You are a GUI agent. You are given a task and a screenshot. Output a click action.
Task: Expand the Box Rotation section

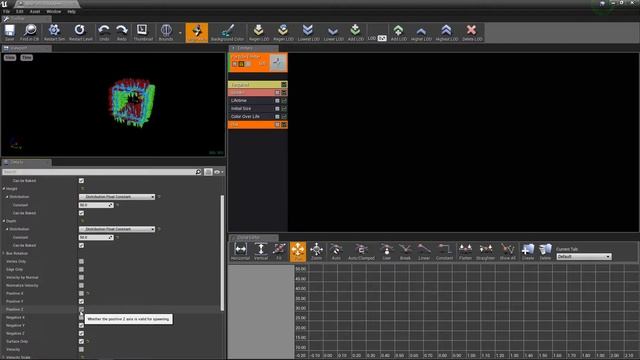4,253
